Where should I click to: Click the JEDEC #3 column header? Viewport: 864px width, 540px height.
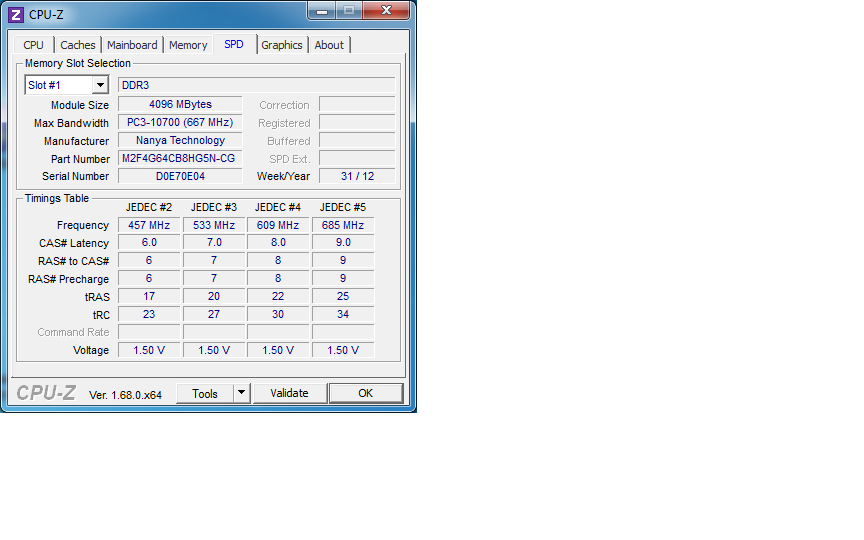point(214,207)
